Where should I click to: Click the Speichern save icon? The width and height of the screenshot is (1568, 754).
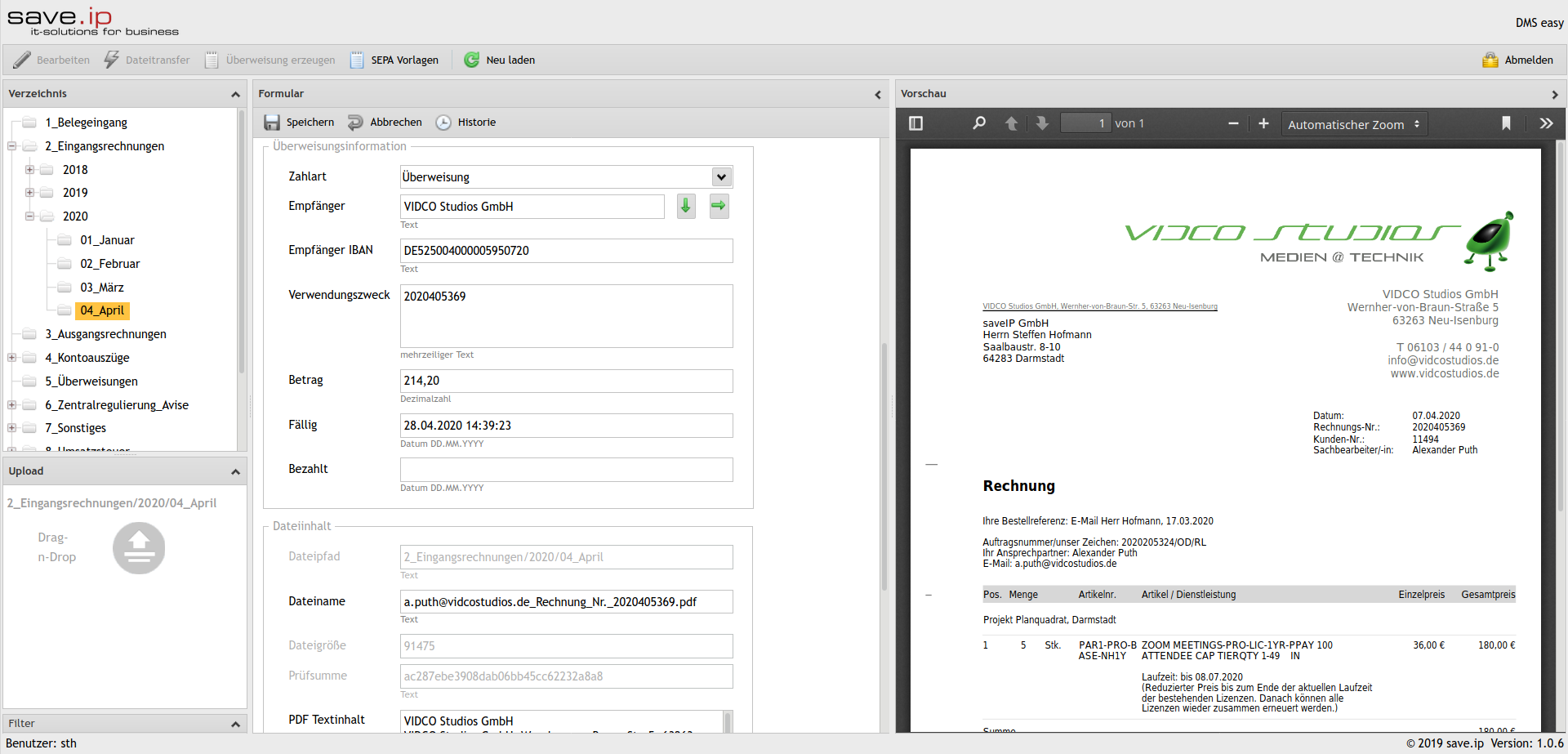pos(272,123)
